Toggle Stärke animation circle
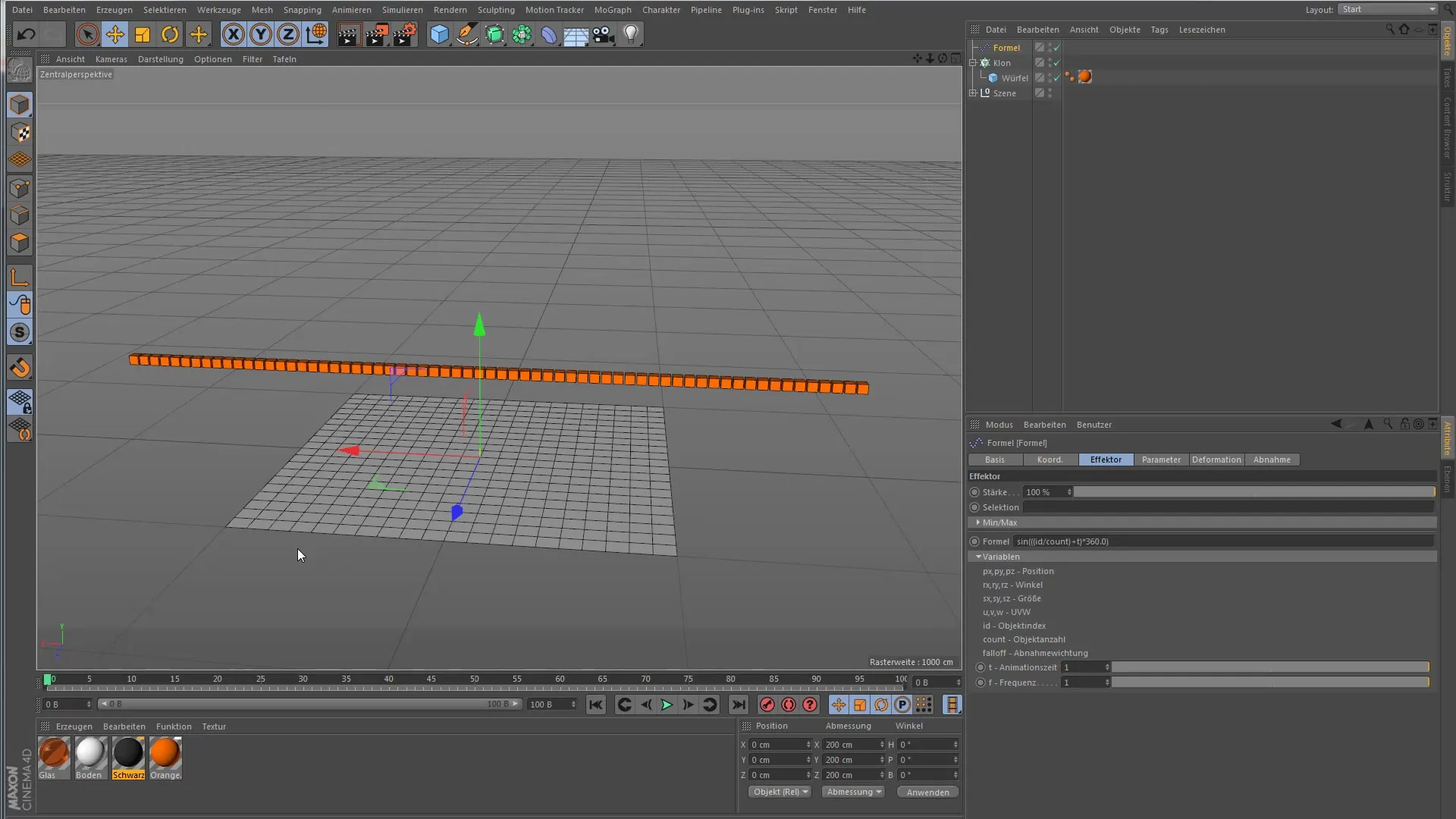This screenshot has height=819, width=1456. click(x=974, y=492)
